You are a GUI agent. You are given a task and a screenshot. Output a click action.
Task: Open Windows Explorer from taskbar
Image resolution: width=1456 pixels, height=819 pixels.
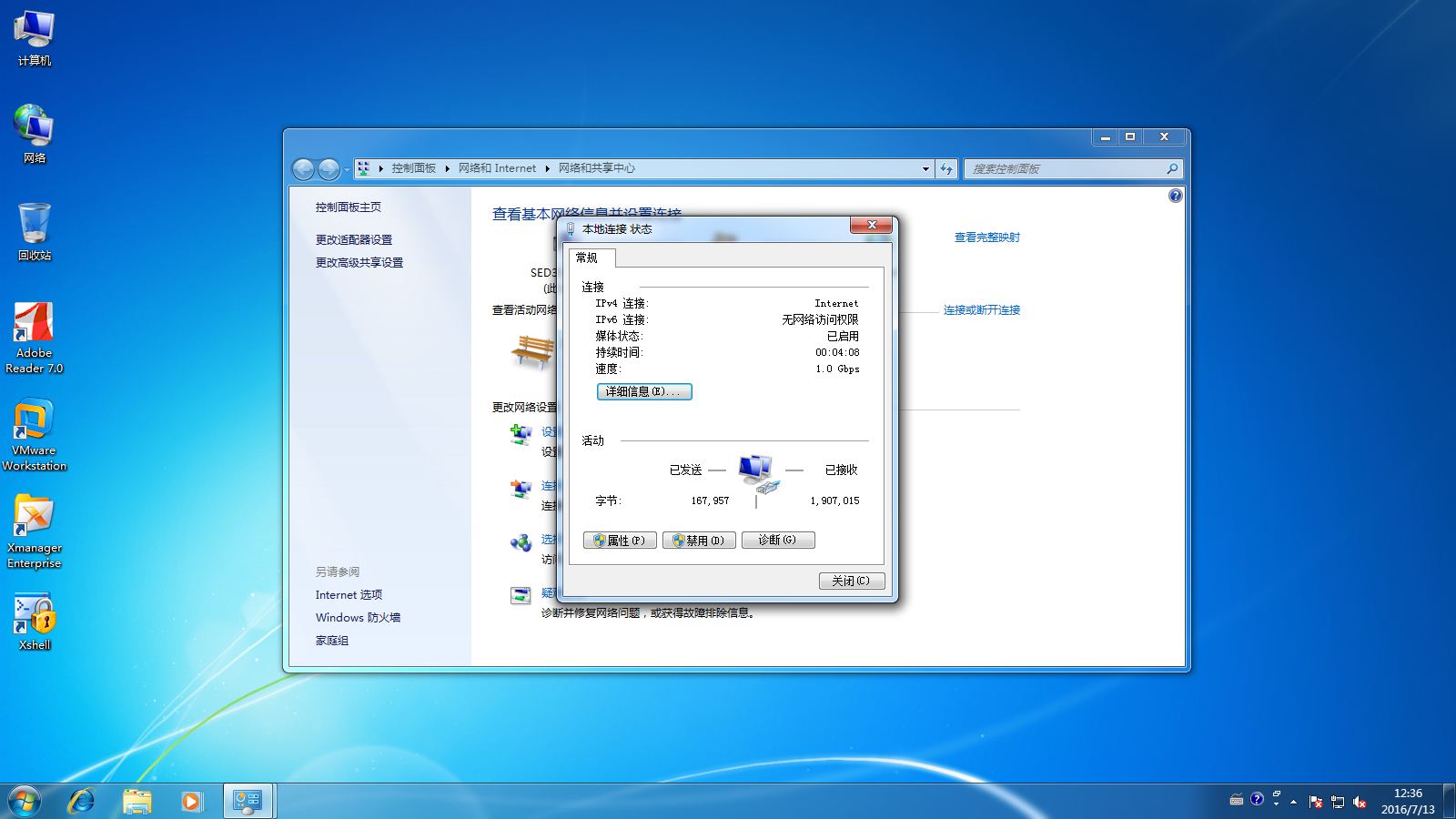(x=136, y=801)
